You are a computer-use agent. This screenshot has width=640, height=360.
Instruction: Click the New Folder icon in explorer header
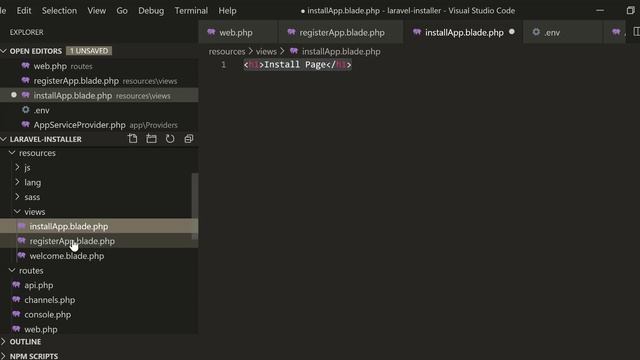pos(151,139)
